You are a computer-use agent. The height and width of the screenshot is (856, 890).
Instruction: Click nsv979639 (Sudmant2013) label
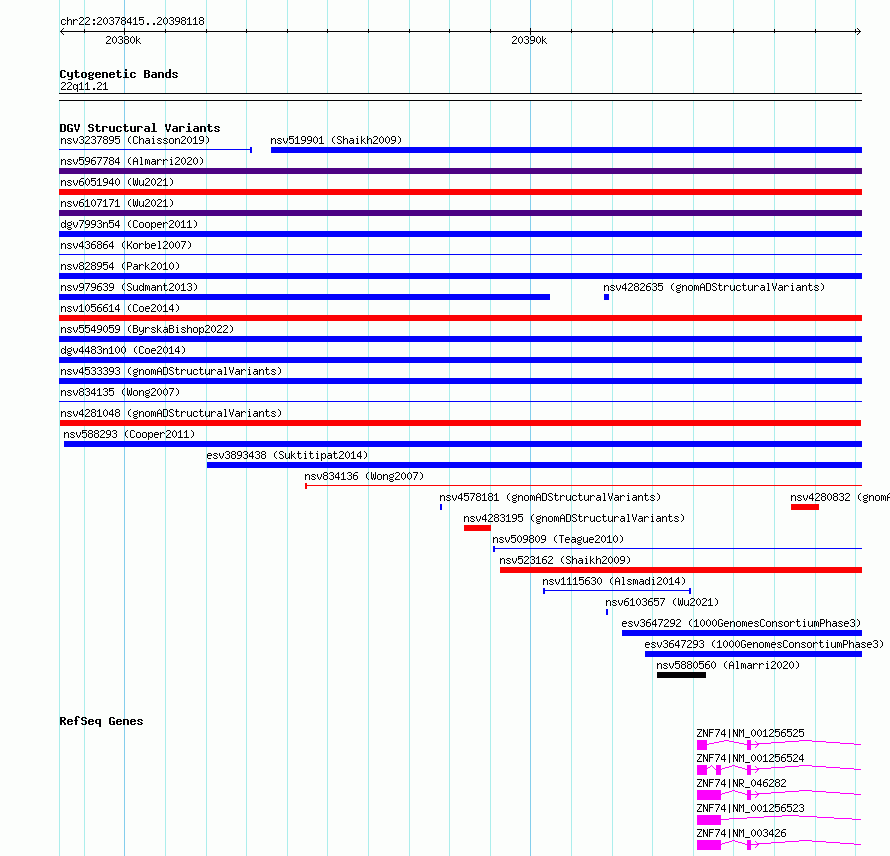tap(129, 287)
